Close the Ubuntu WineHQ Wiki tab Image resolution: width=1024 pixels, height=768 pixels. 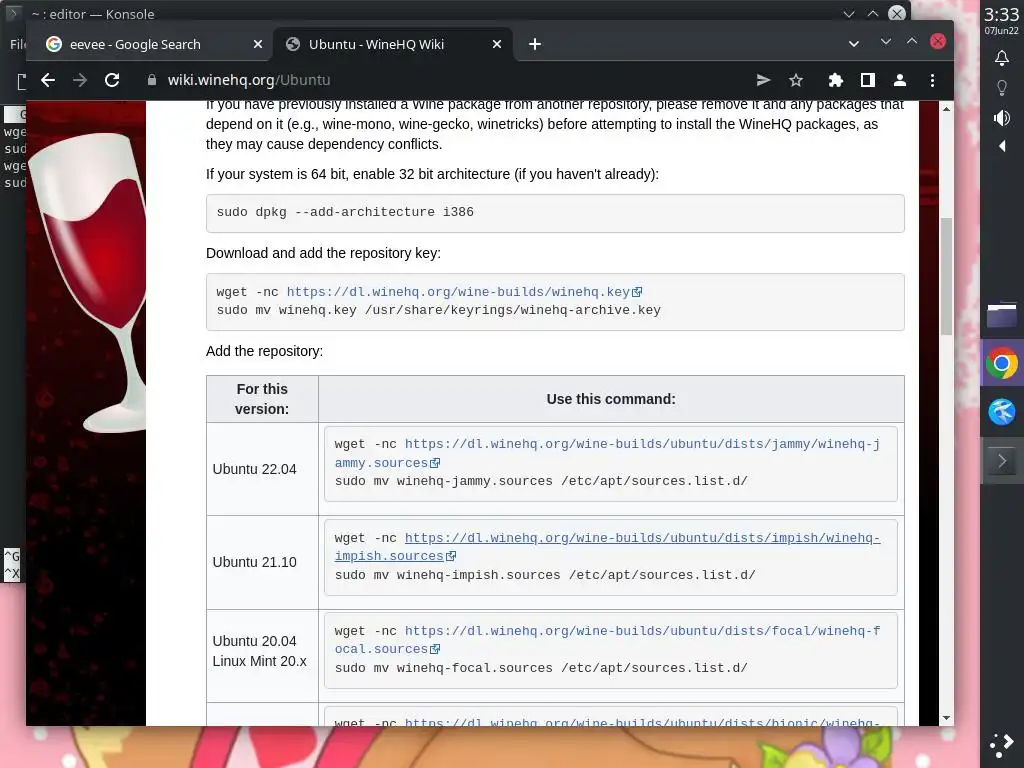click(497, 44)
